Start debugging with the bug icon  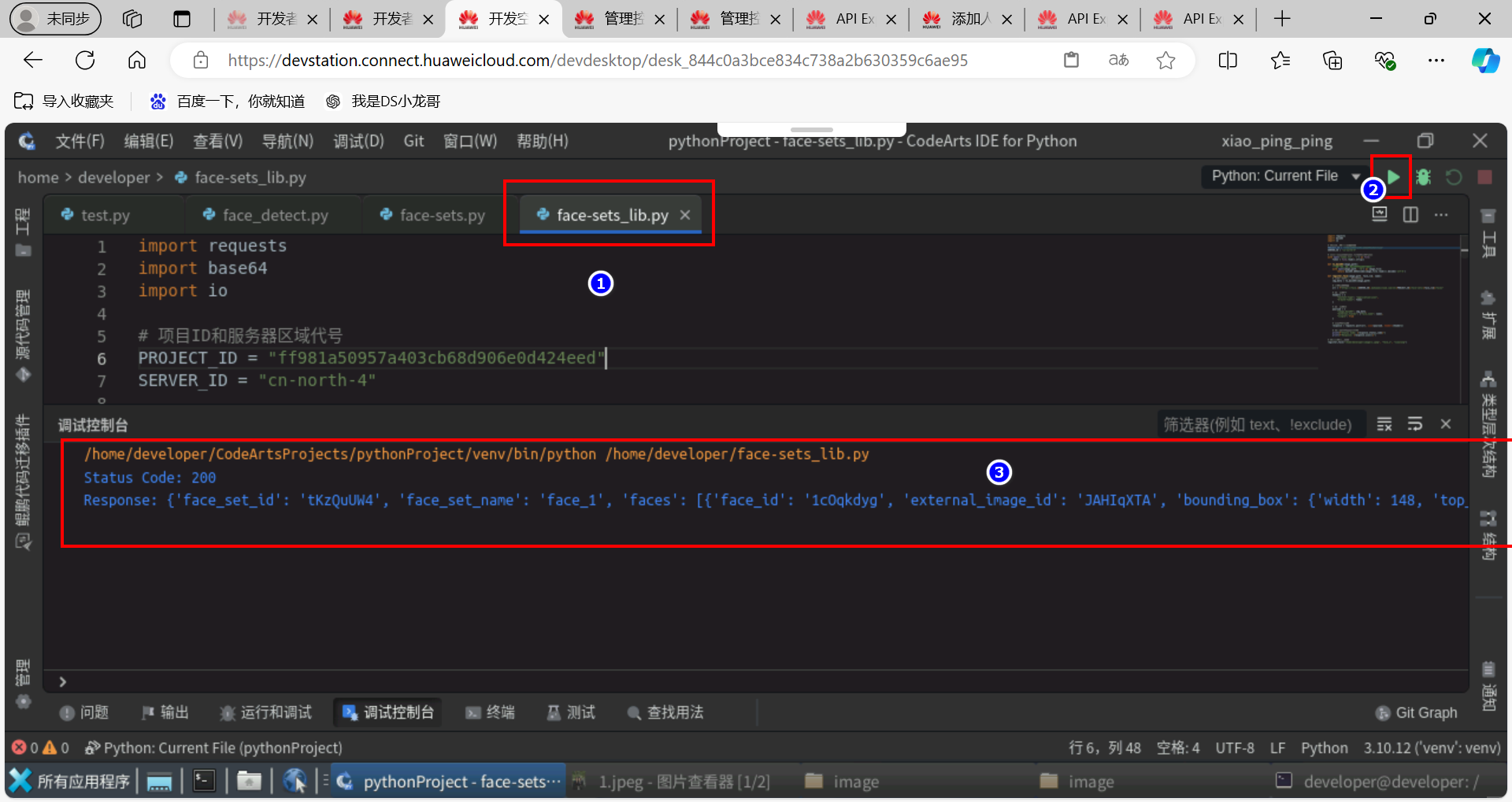(x=1423, y=177)
